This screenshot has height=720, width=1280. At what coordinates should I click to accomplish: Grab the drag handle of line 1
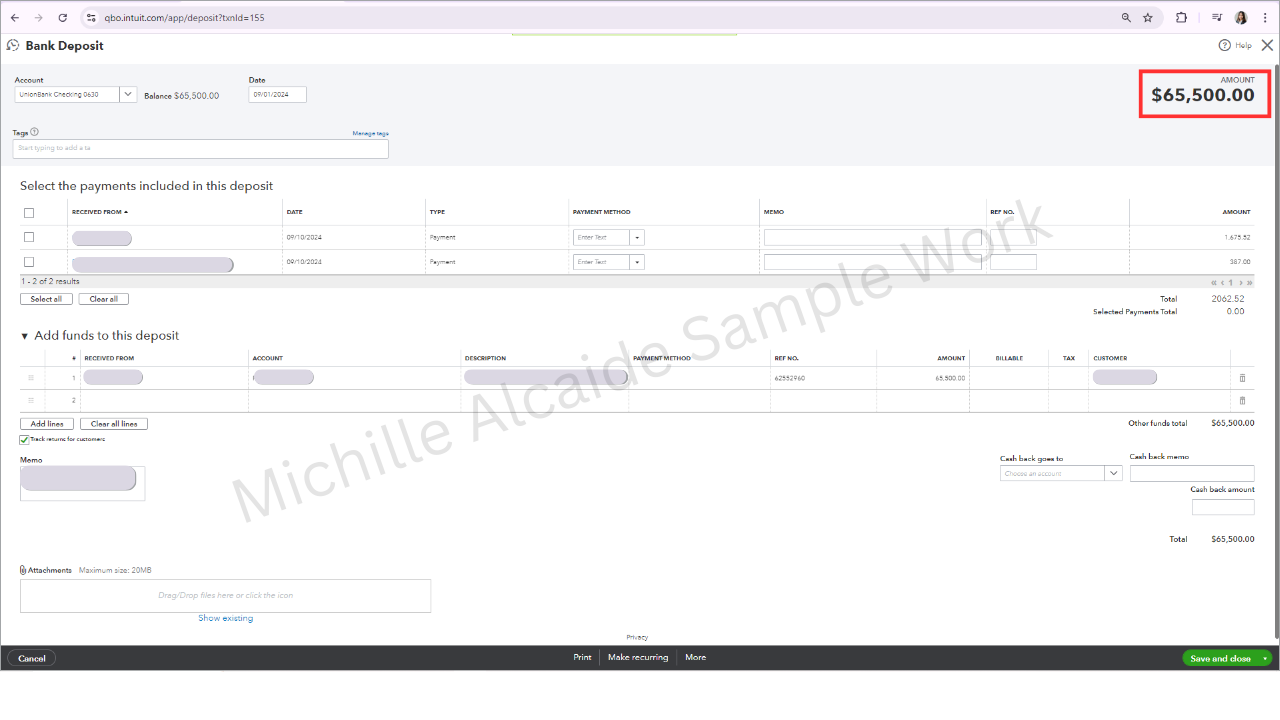(x=30, y=378)
